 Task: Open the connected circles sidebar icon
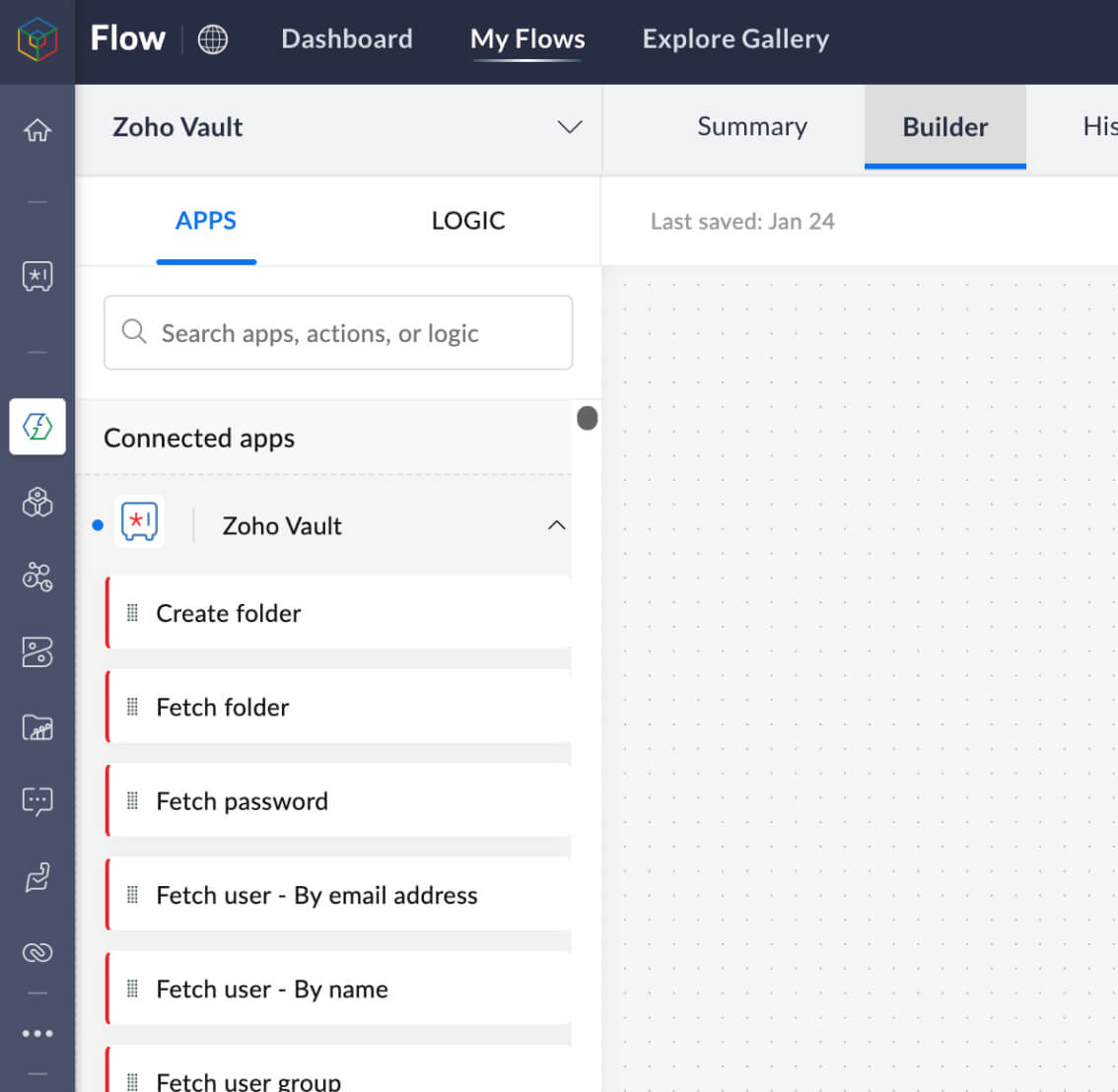coord(37,577)
